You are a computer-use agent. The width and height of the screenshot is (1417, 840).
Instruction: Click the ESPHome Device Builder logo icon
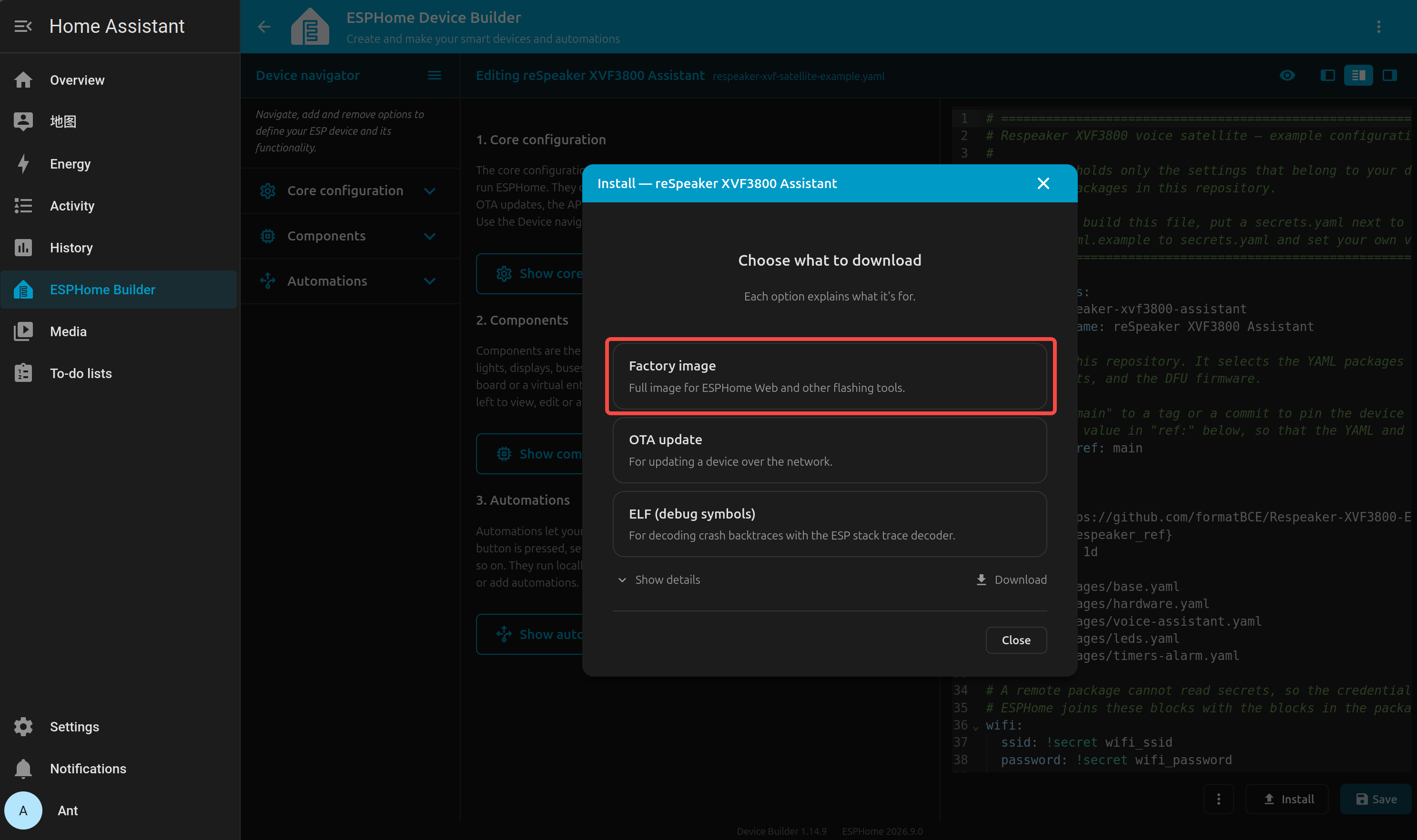(x=310, y=27)
